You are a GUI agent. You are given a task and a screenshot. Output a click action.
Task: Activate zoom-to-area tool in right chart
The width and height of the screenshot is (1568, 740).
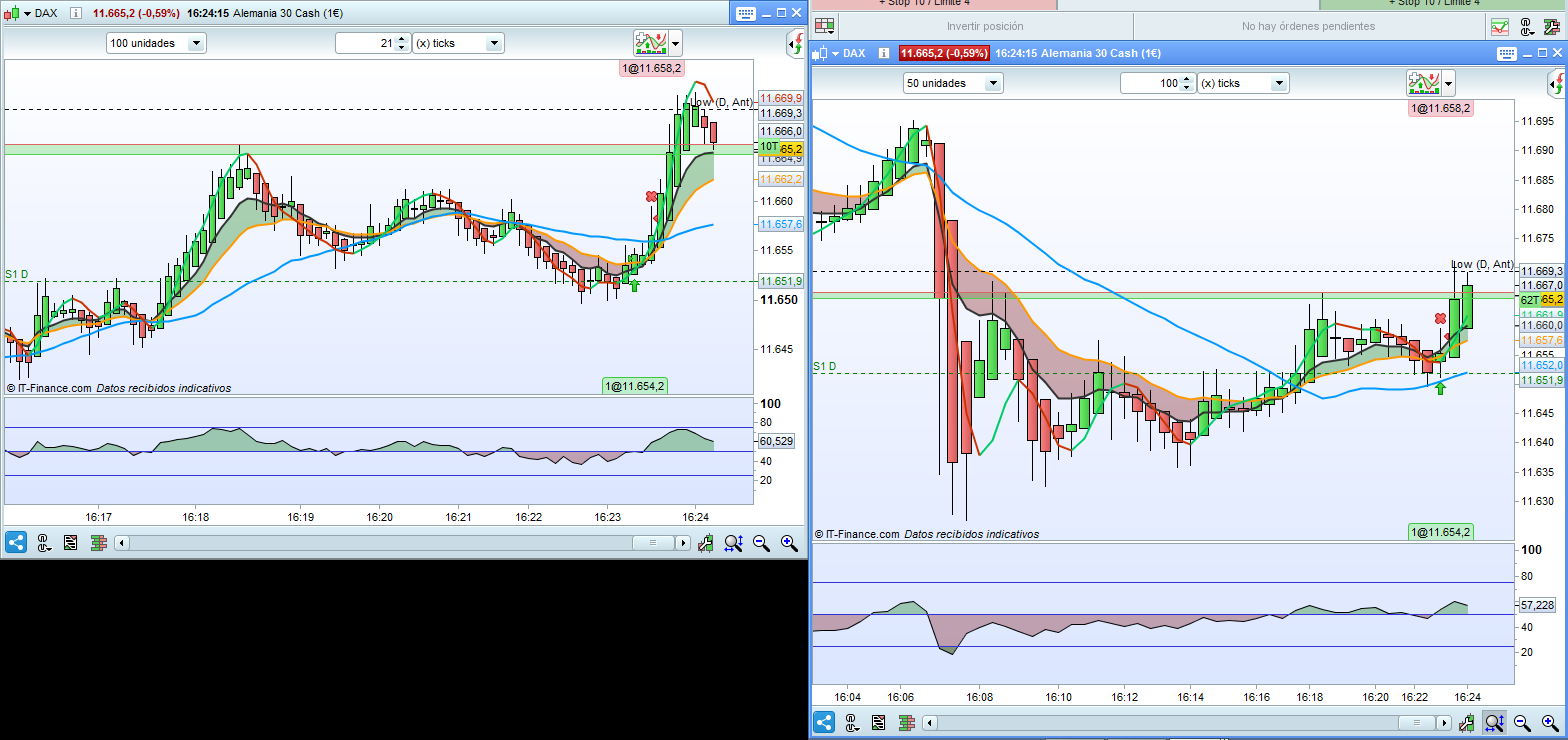(1494, 722)
